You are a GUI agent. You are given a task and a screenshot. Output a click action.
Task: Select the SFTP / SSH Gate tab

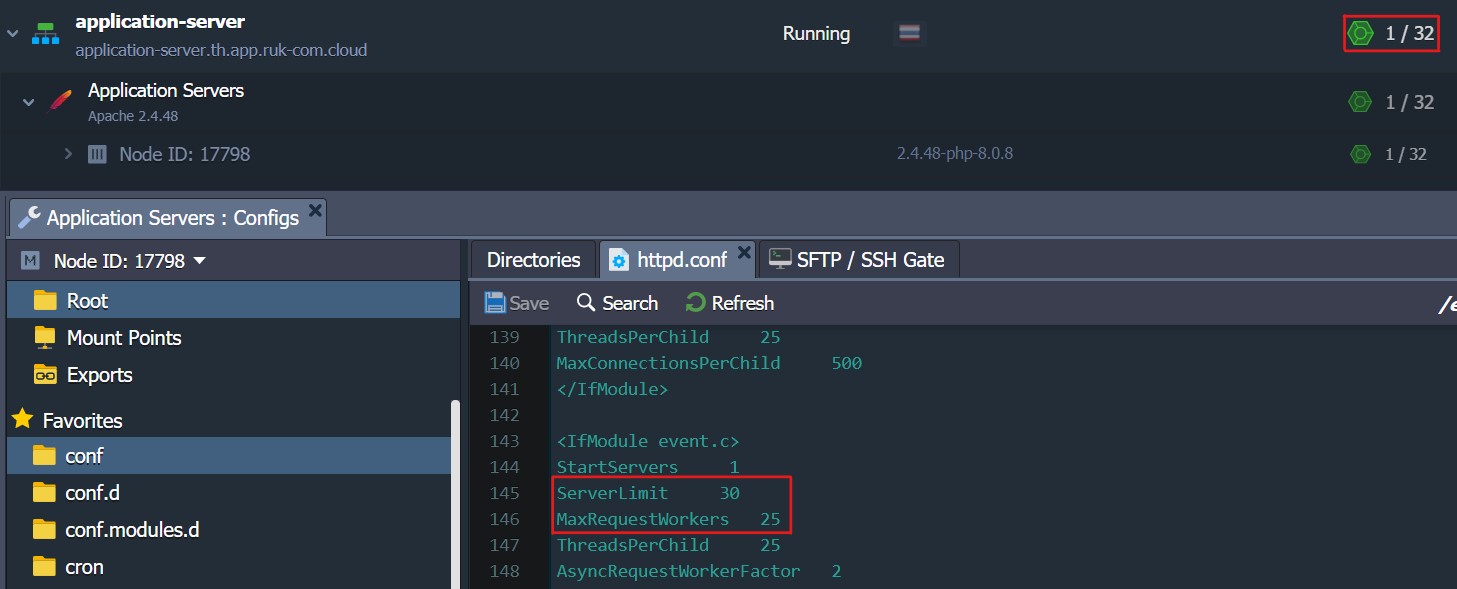[858, 259]
